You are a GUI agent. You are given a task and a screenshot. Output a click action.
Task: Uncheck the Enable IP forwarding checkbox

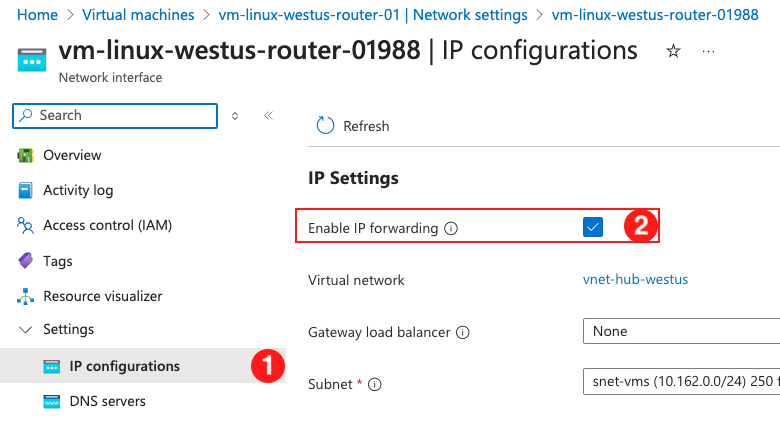coord(593,227)
